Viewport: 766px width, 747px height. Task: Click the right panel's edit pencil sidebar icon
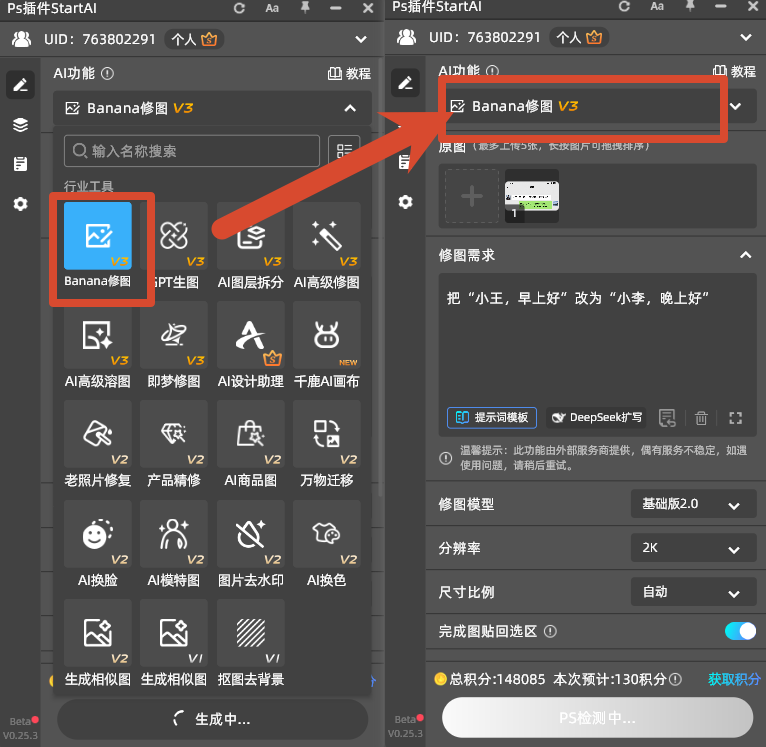pyautogui.click(x=405, y=83)
